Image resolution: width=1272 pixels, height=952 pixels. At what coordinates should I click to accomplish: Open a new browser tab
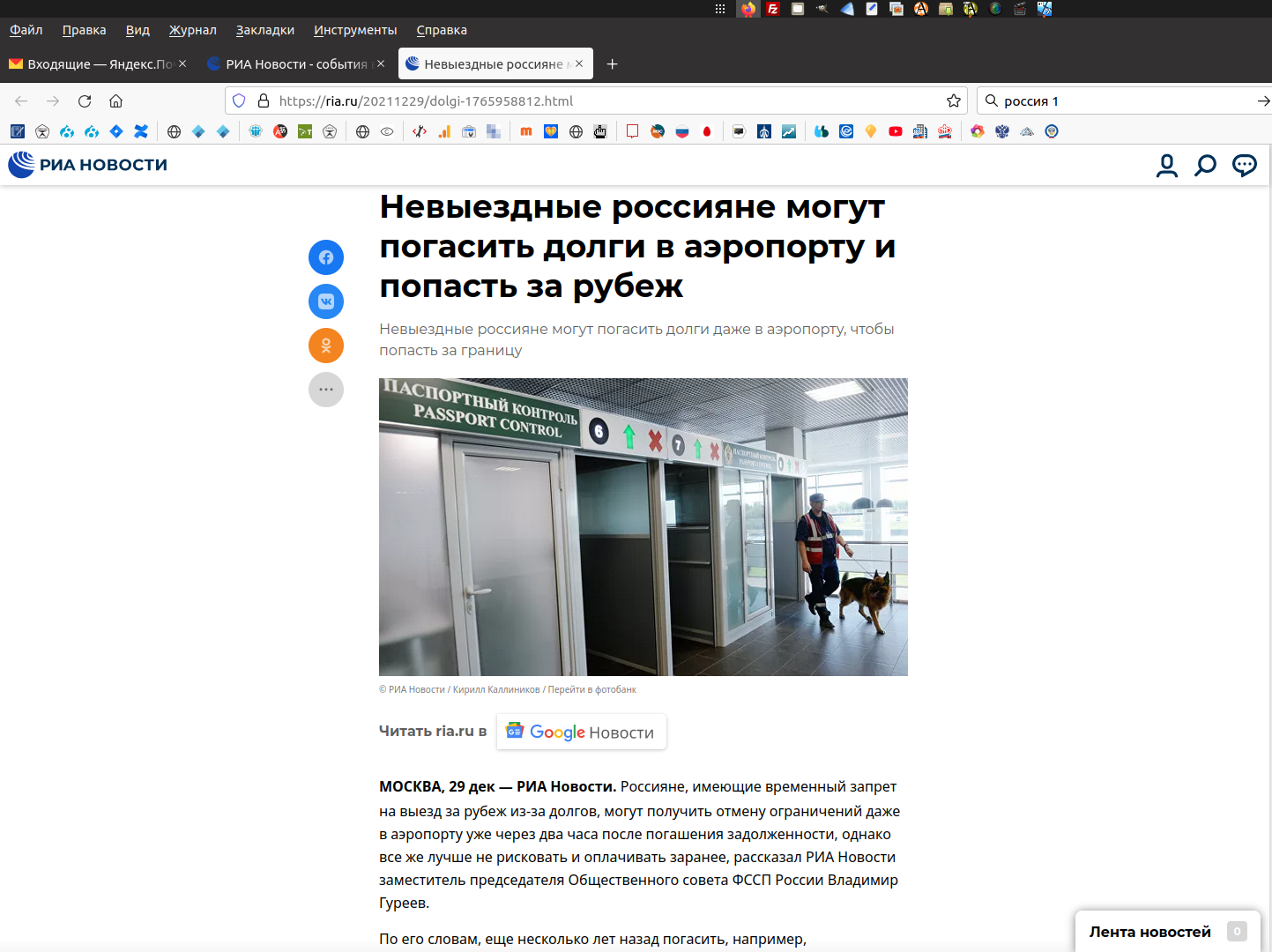(x=613, y=63)
